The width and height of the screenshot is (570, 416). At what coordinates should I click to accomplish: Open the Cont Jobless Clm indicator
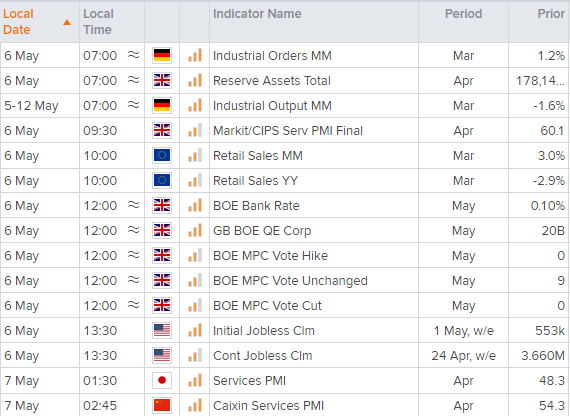tap(262, 356)
